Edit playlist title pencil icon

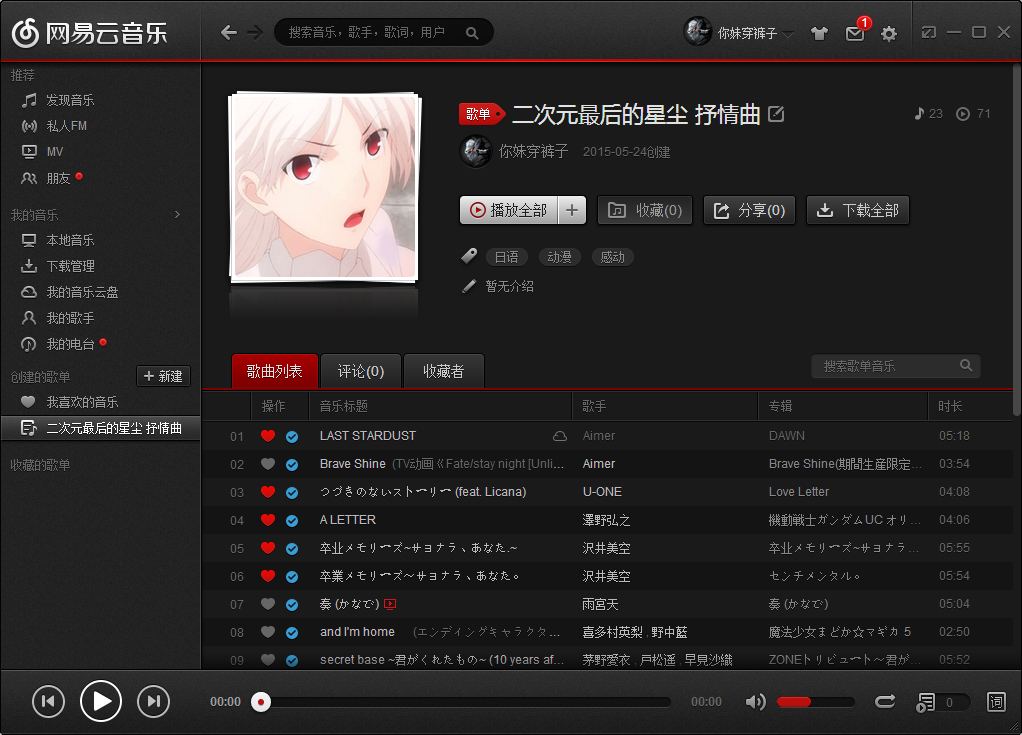(776, 115)
